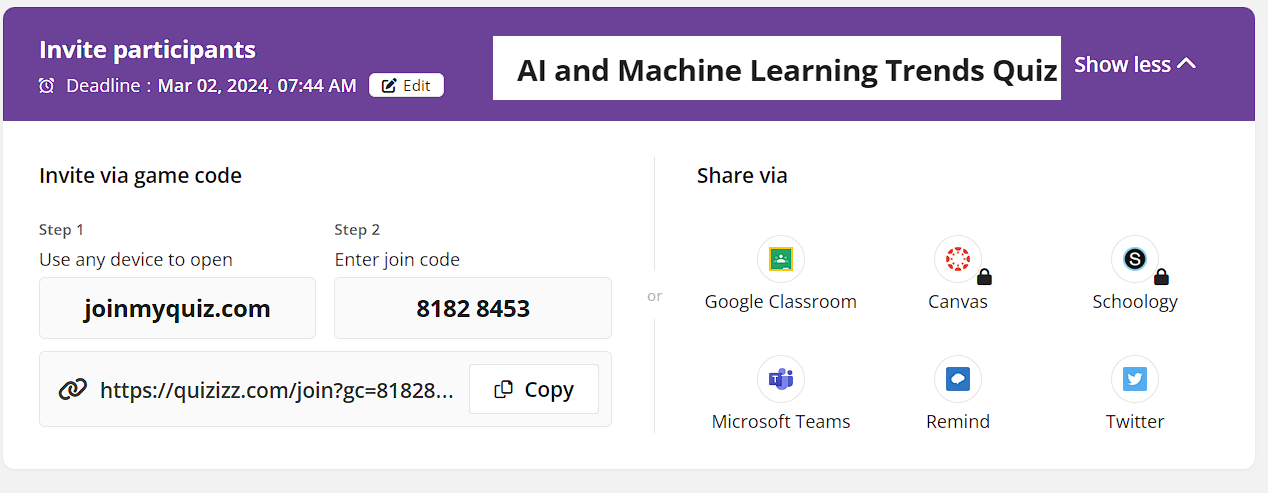Click the AI and Machine Learning quiz title
This screenshot has width=1268, height=493.
tap(786, 70)
